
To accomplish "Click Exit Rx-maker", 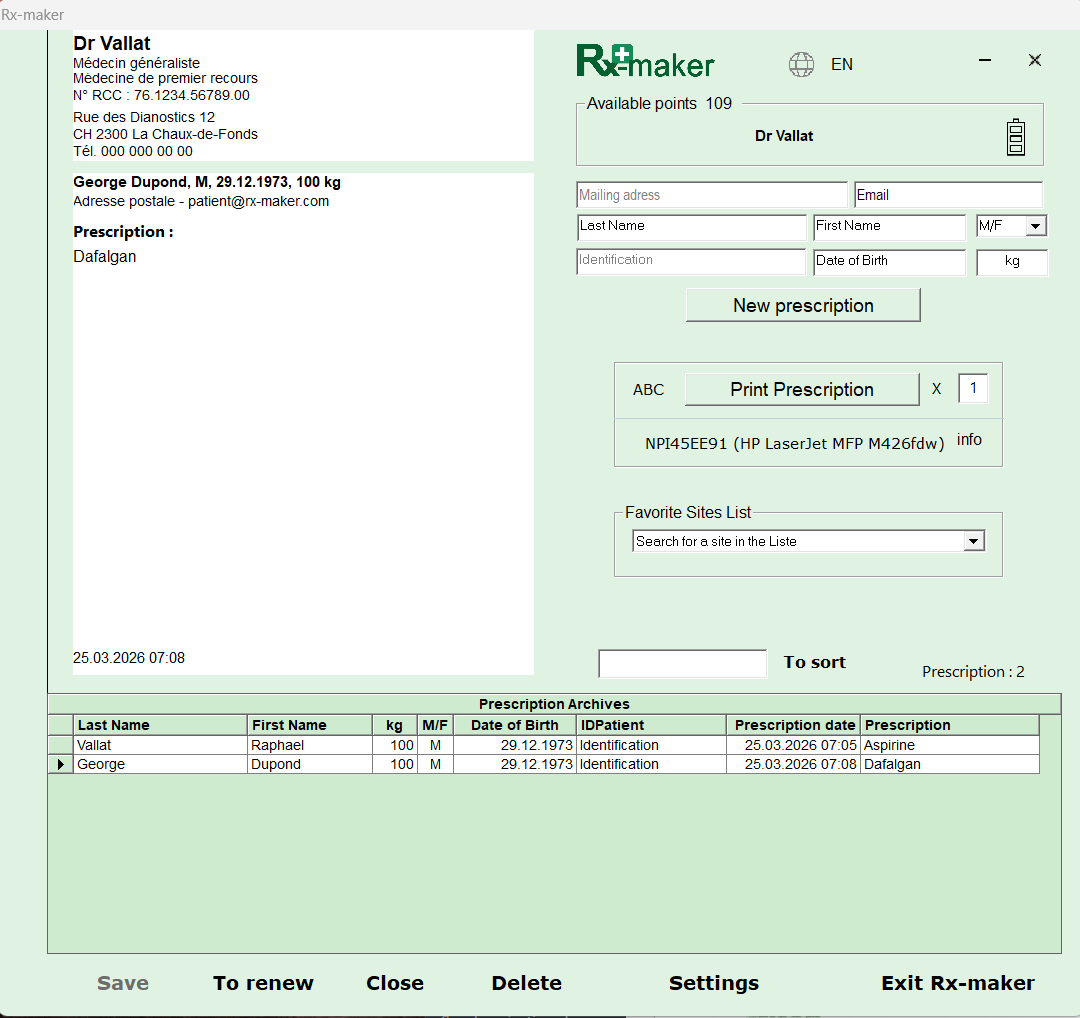I will [957, 983].
